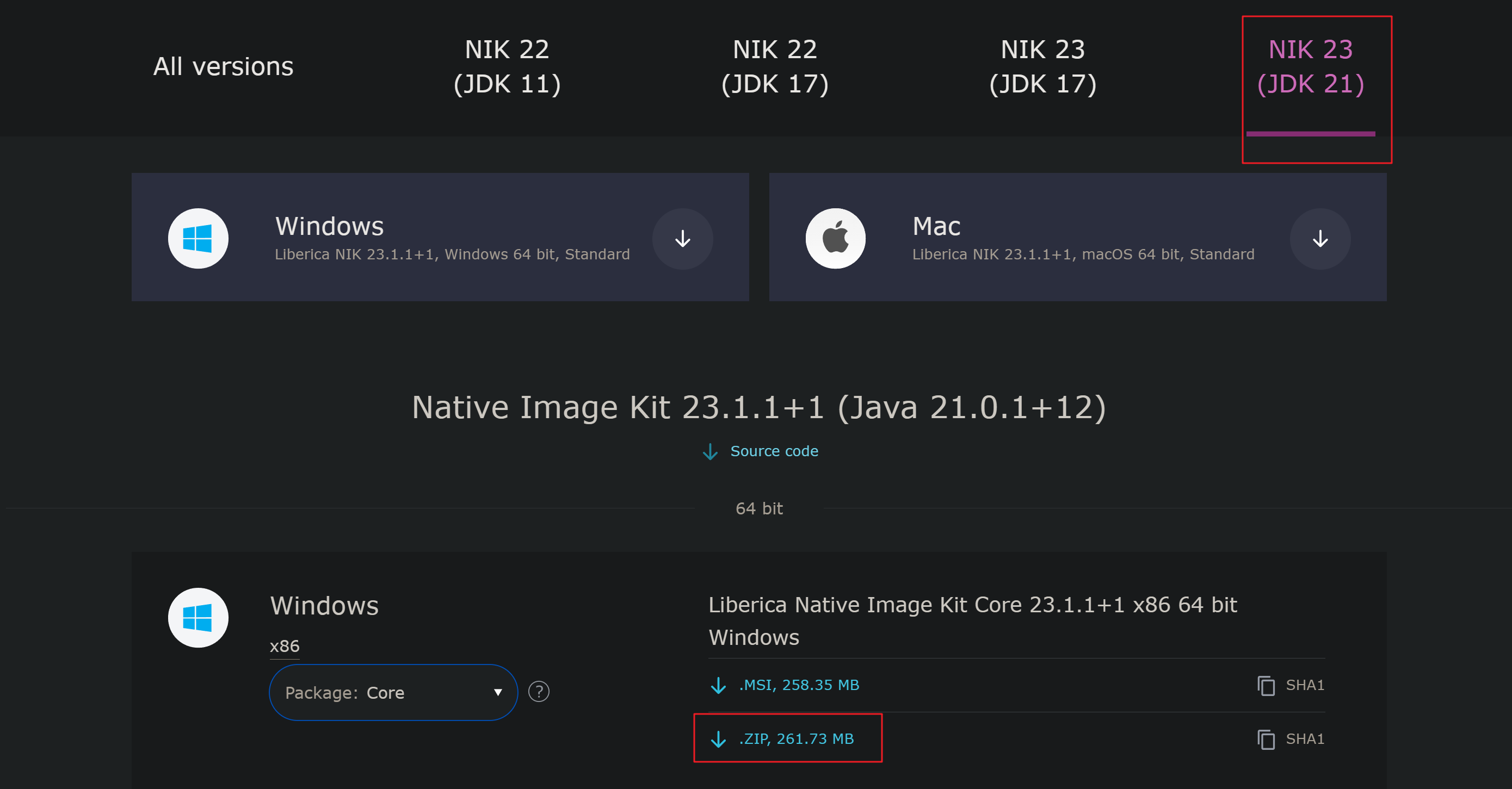Download Windows standard build via arrow button
Image resolution: width=1512 pixels, height=789 pixels.
coord(683,239)
